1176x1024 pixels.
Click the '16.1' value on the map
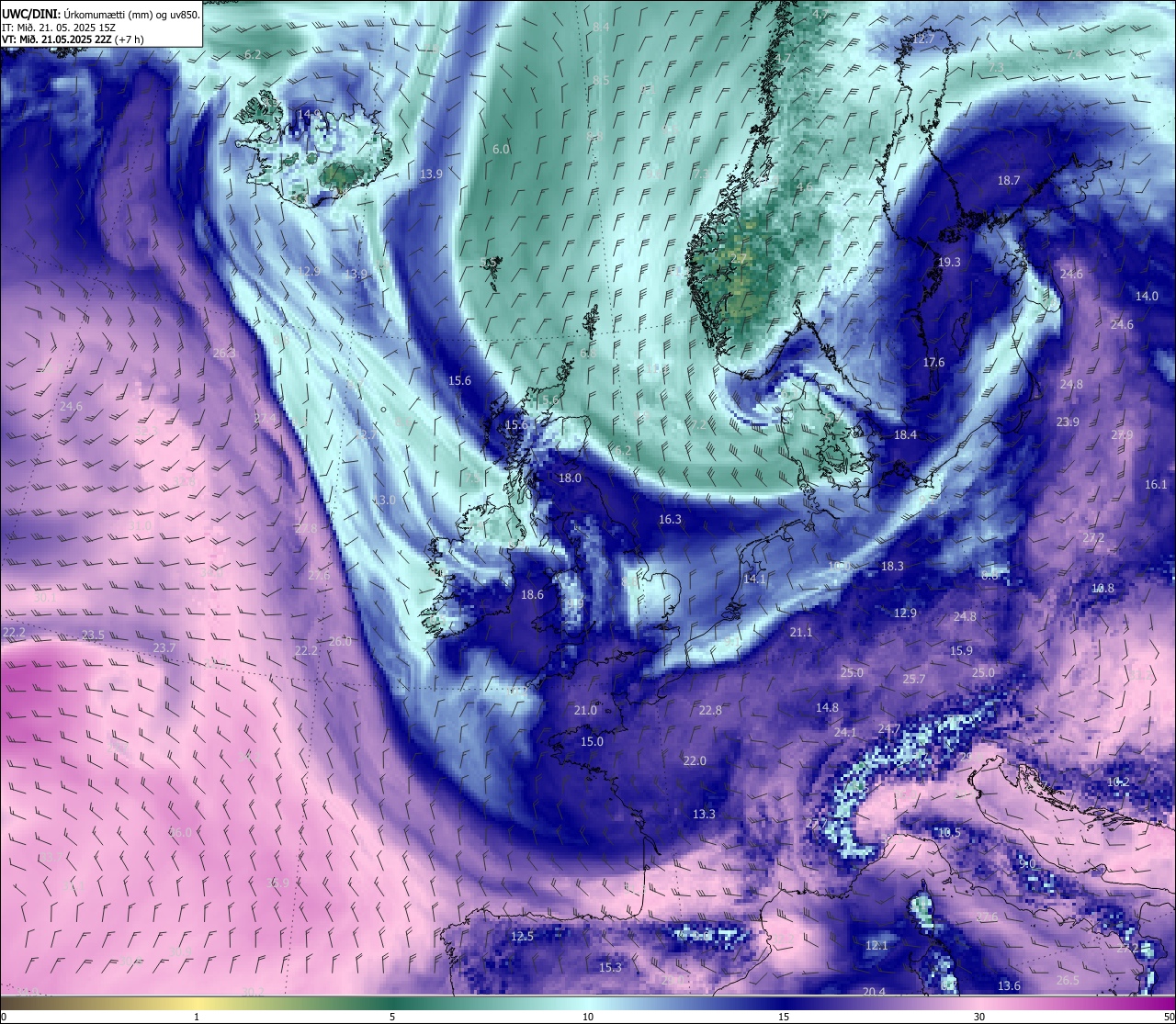1156,484
